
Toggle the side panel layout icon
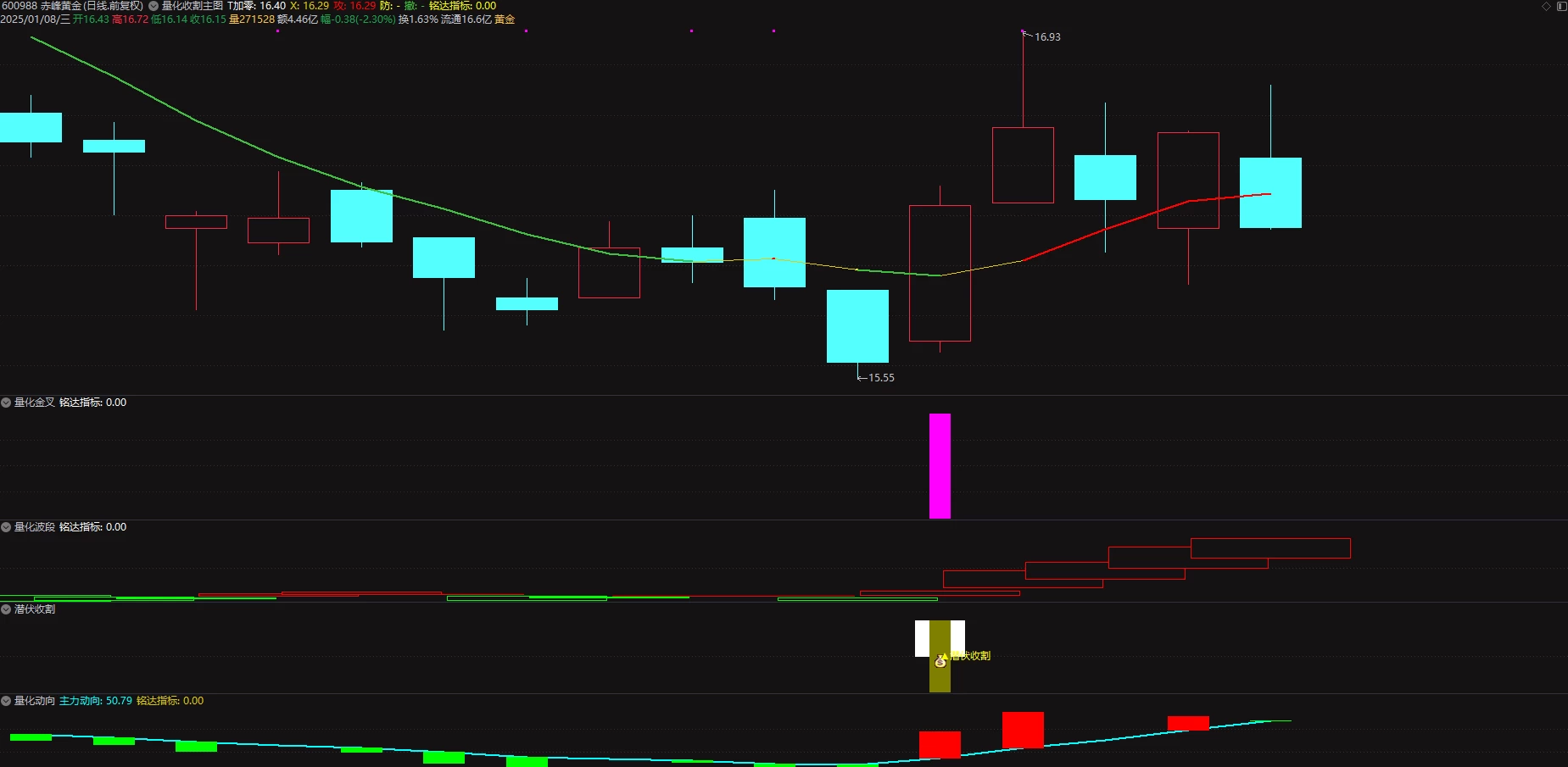coord(1561,6)
